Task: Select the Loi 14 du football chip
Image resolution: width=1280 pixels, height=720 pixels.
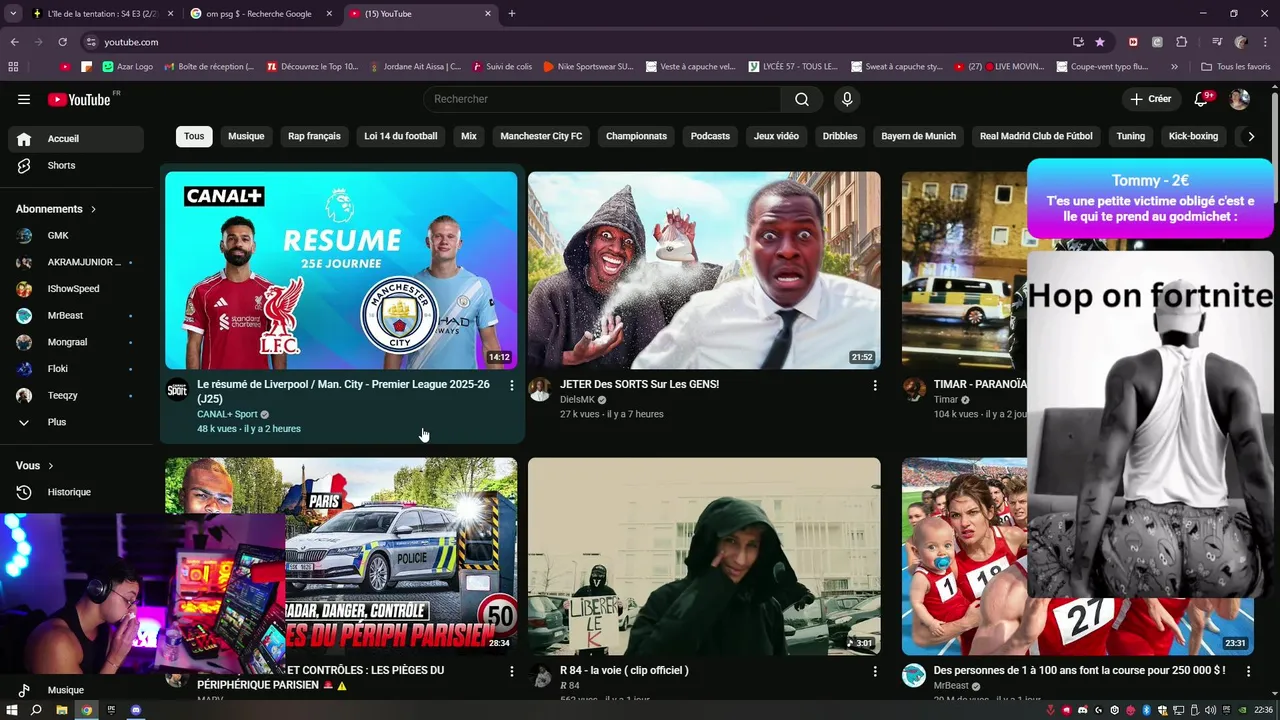Action: pyautogui.click(x=401, y=136)
